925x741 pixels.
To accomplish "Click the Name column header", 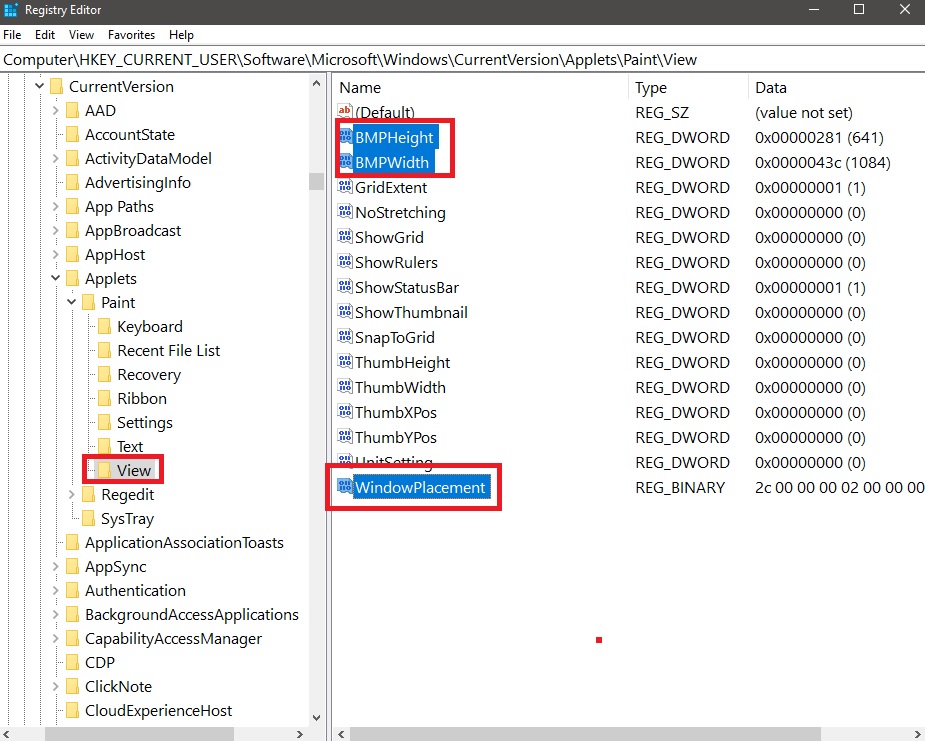I will [x=360, y=87].
